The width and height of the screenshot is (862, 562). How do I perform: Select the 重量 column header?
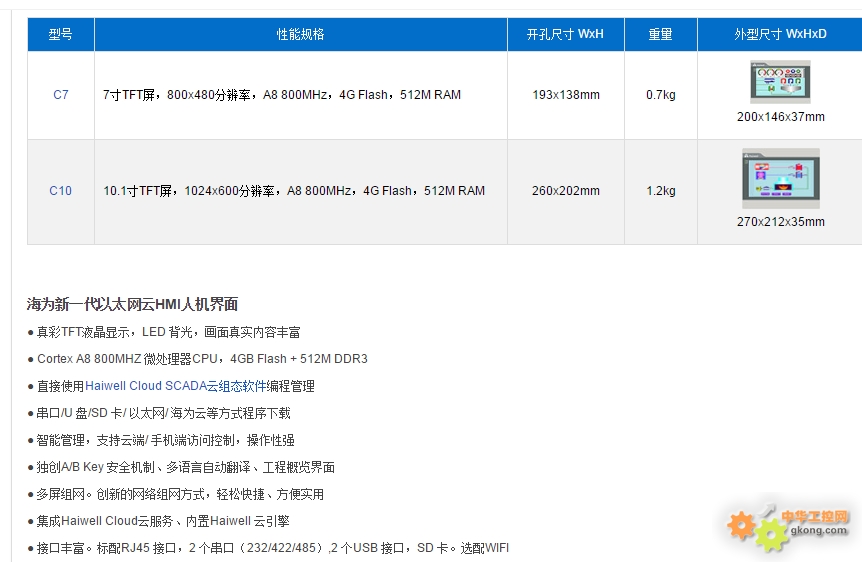click(661, 34)
